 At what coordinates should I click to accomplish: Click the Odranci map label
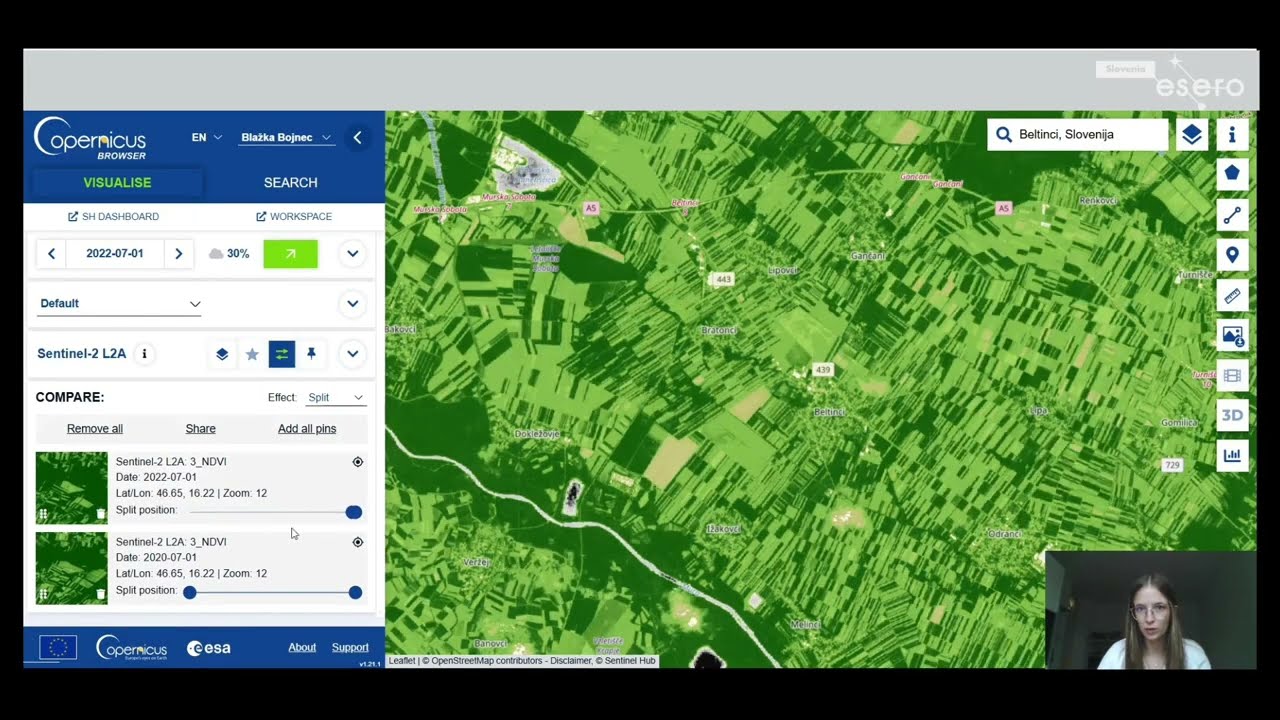click(1004, 534)
